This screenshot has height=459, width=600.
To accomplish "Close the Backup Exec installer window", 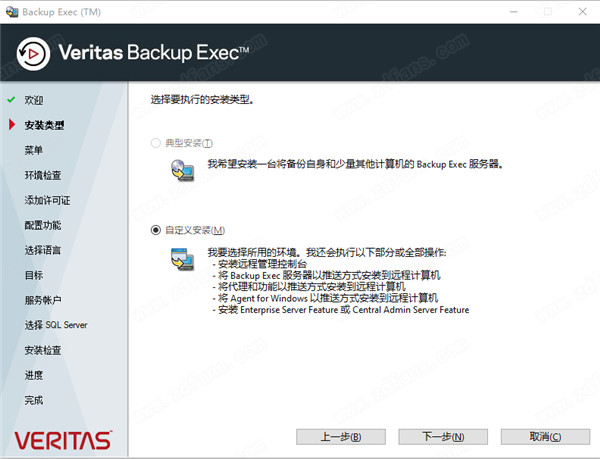I will [x=582, y=12].
